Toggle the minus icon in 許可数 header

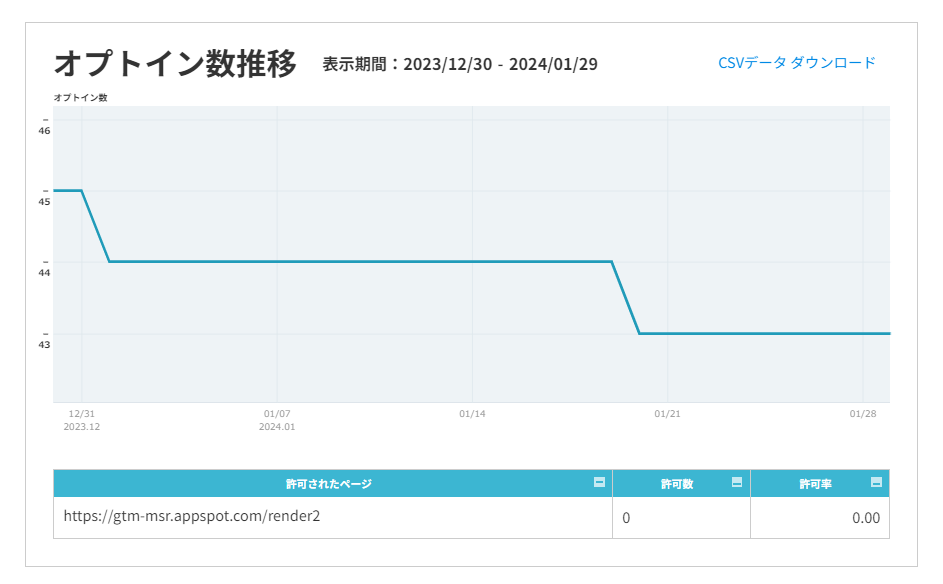point(737,482)
